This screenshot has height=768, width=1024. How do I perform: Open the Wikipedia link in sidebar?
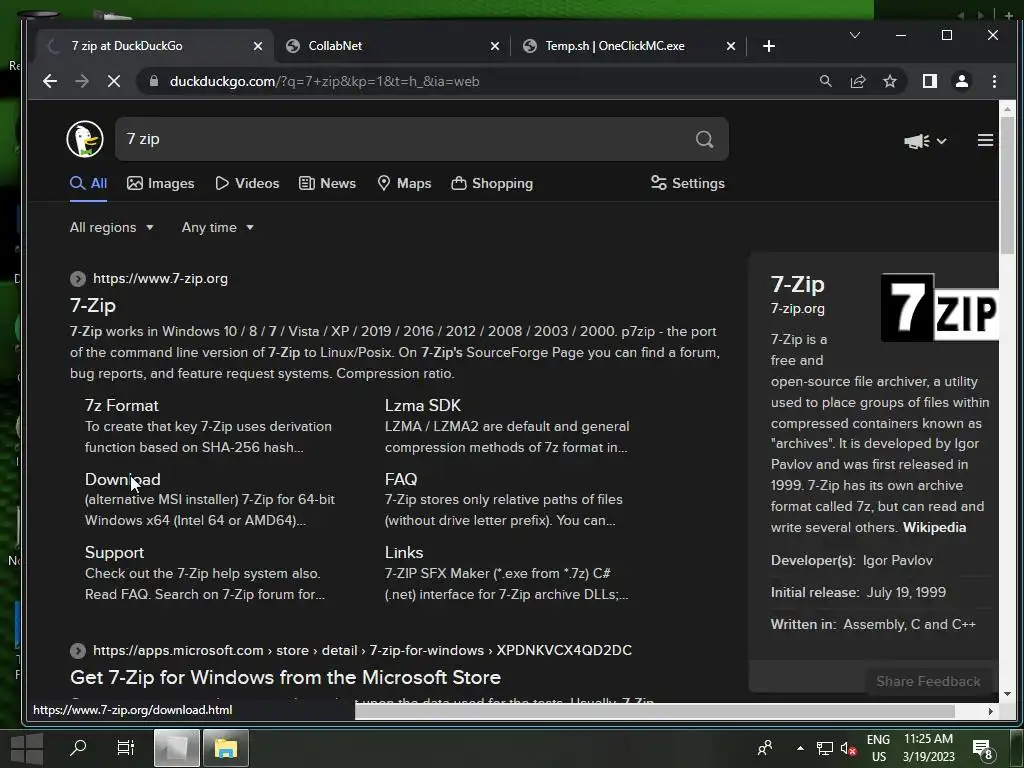(x=934, y=528)
